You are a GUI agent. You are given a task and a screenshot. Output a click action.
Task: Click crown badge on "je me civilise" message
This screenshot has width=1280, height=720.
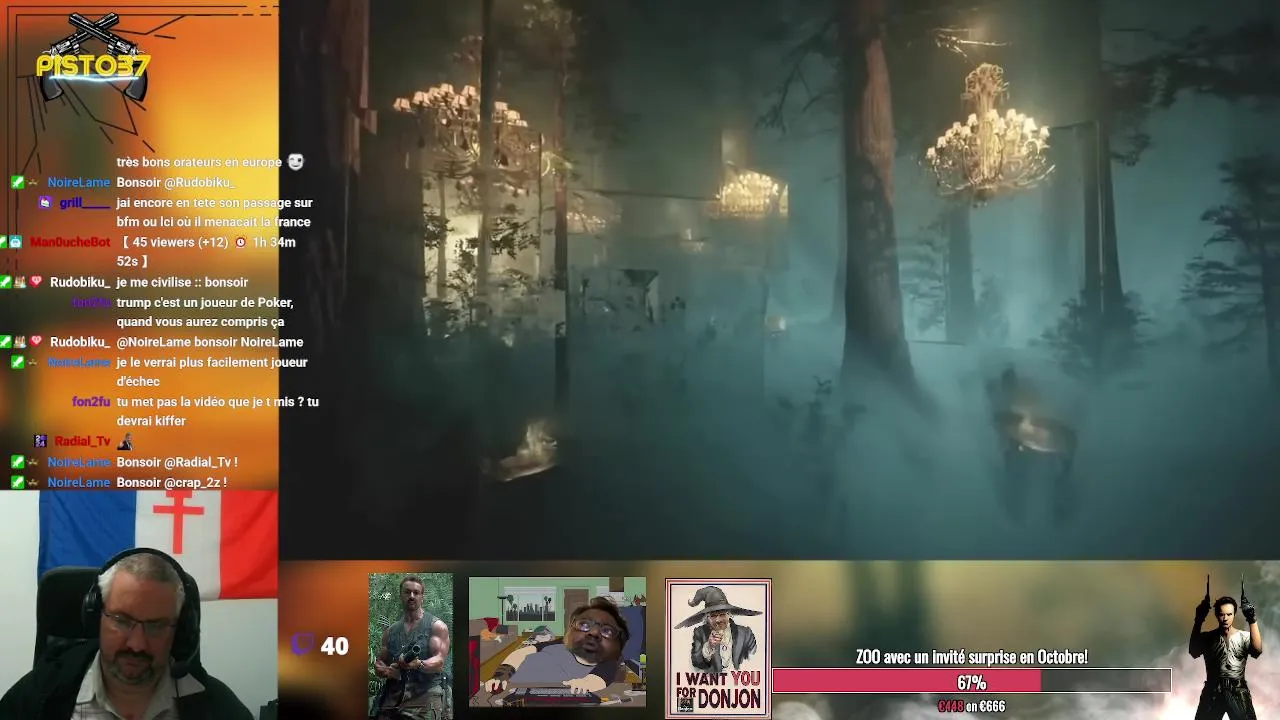click(20, 282)
